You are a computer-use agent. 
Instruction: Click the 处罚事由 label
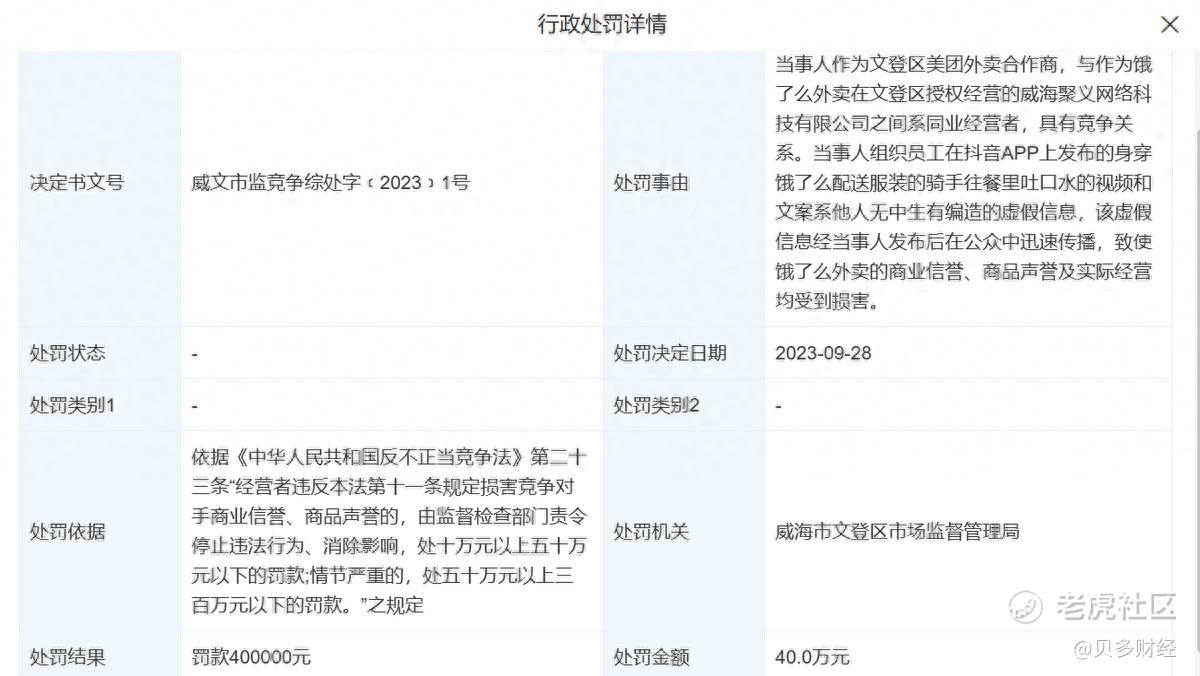[x=651, y=183]
